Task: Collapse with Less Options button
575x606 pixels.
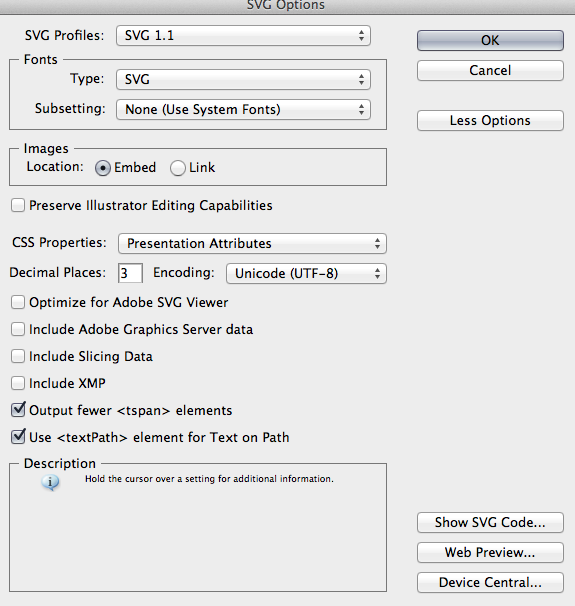Action: (490, 121)
